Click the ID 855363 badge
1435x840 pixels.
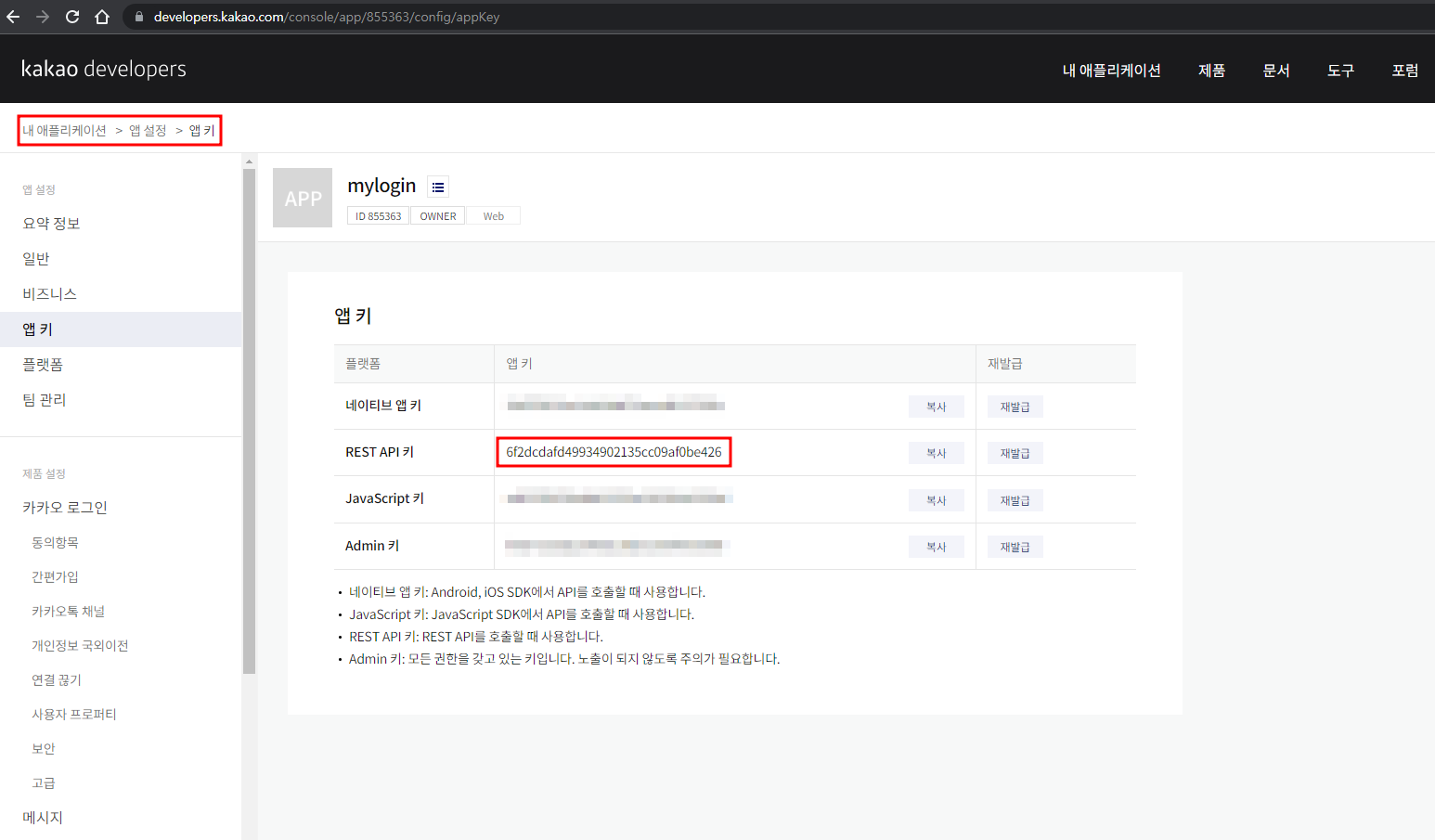coord(378,216)
